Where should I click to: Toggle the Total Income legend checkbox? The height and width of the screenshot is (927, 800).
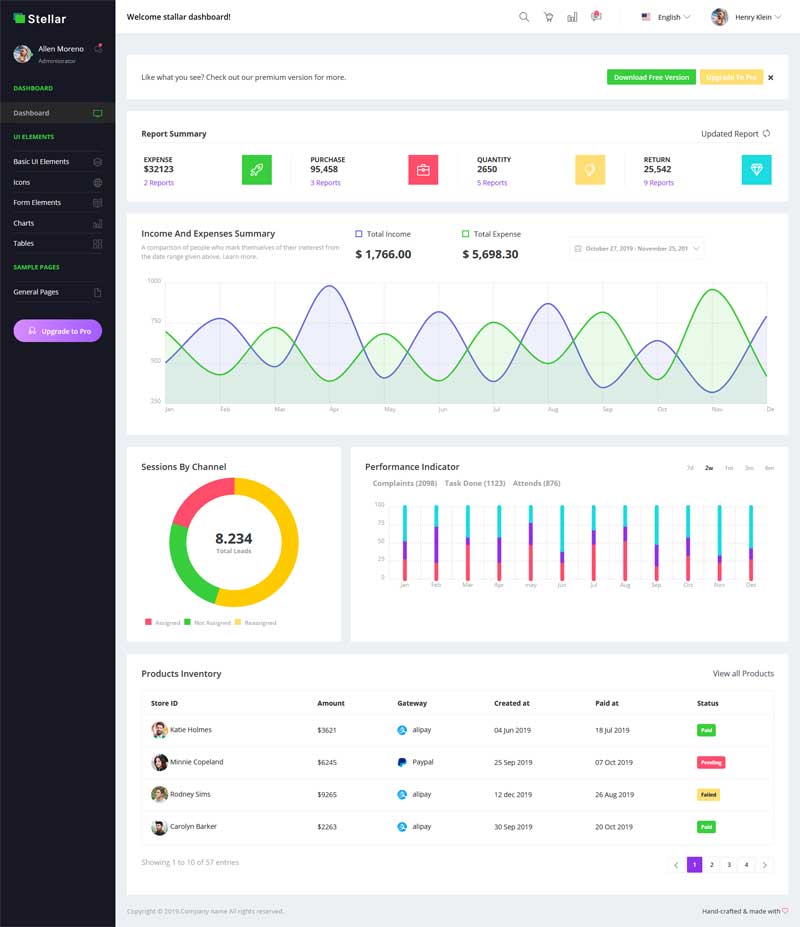pyautogui.click(x=358, y=234)
